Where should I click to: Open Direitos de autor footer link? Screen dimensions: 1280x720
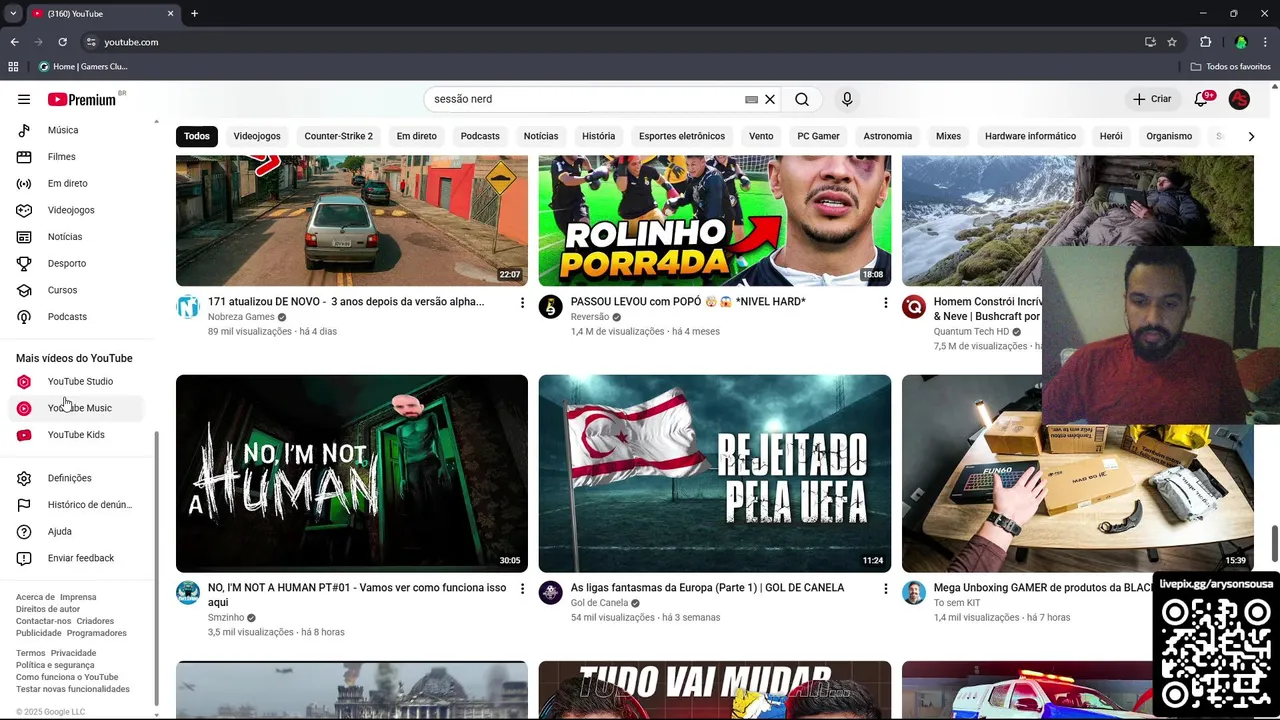(x=48, y=609)
